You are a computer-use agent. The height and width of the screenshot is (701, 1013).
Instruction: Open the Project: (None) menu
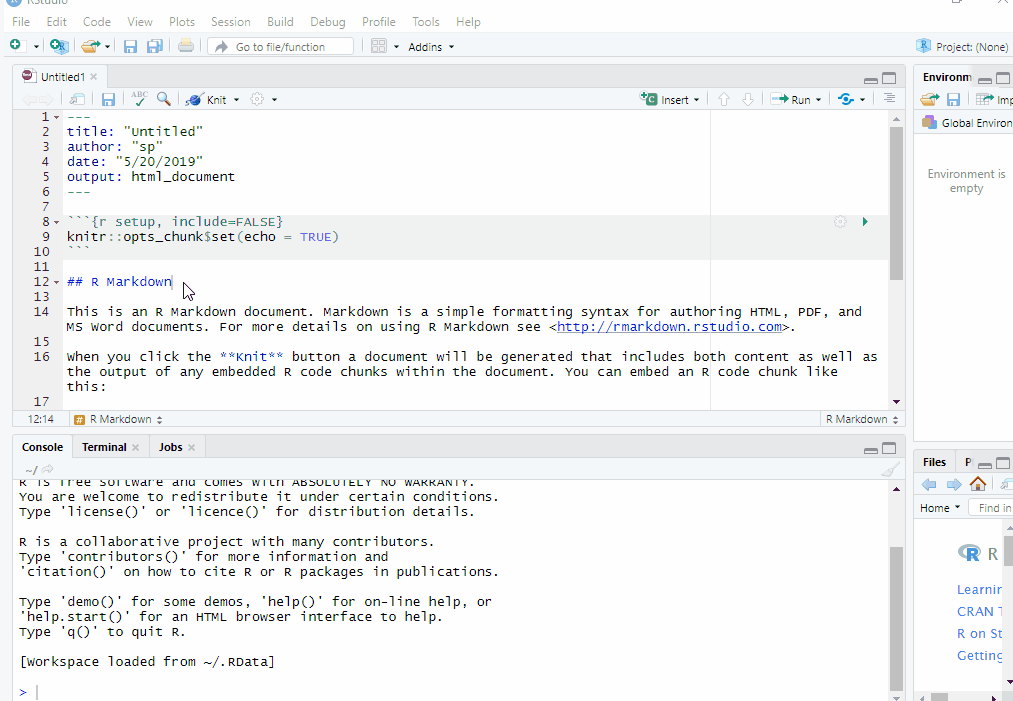(x=963, y=47)
